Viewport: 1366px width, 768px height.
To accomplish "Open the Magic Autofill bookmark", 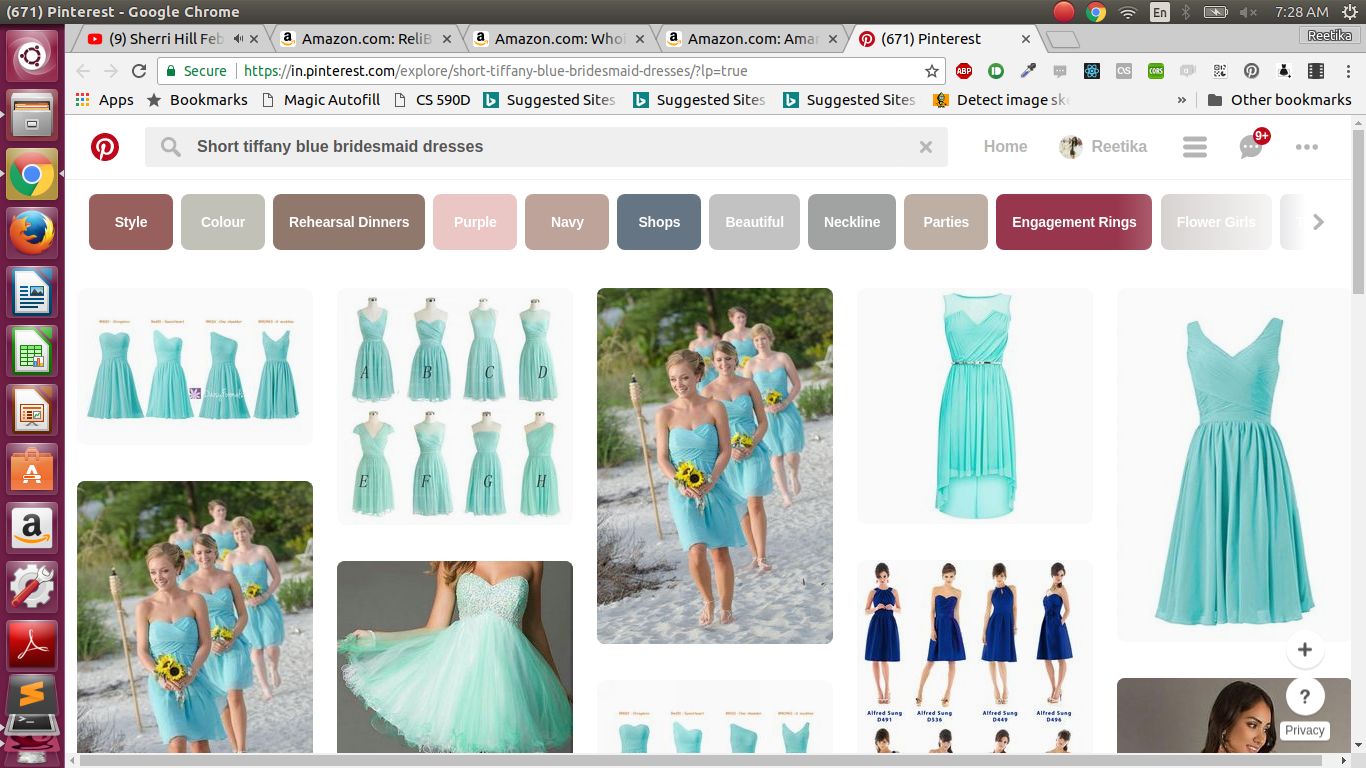I will [321, 100].
